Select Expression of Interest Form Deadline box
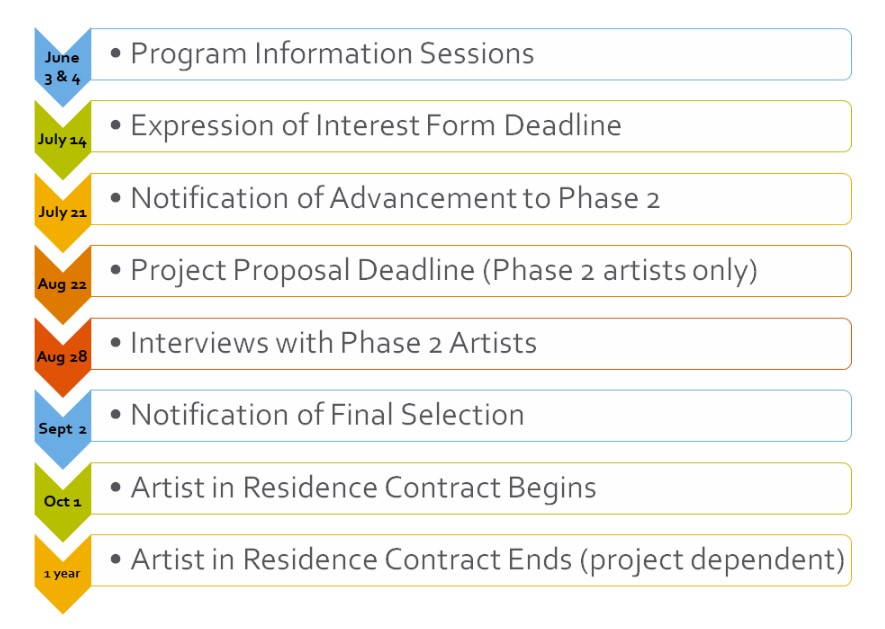 coord(471,126)
